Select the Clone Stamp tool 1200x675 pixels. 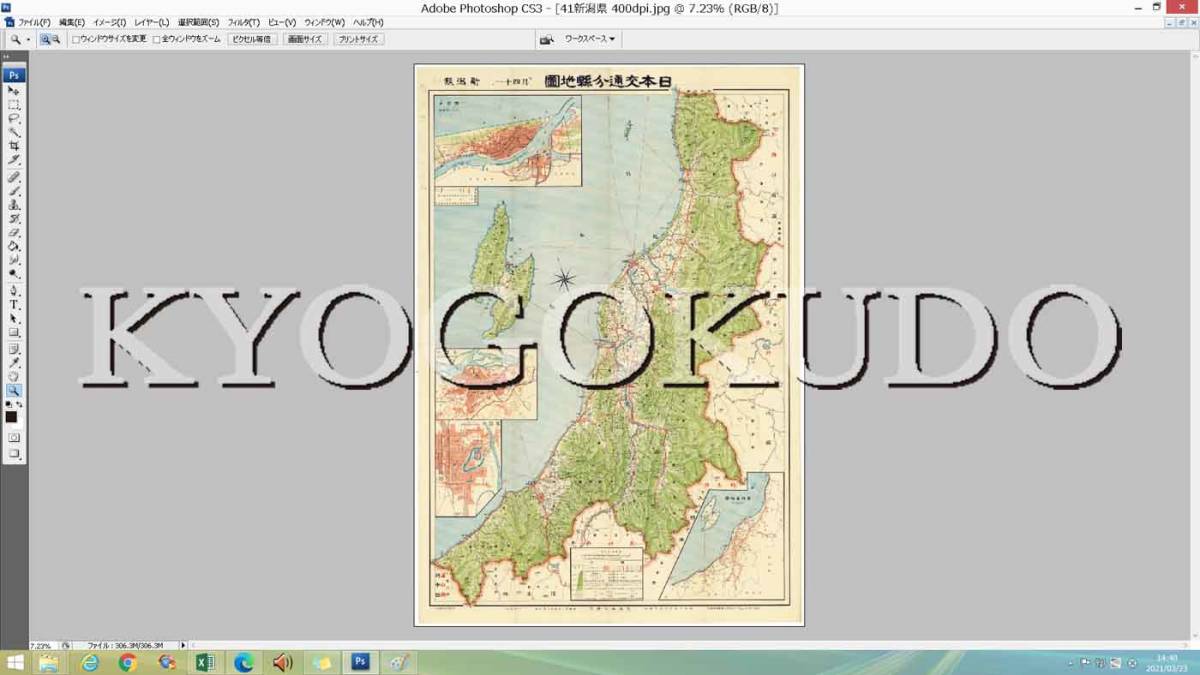pyautogui.click(x=14, y=205)
